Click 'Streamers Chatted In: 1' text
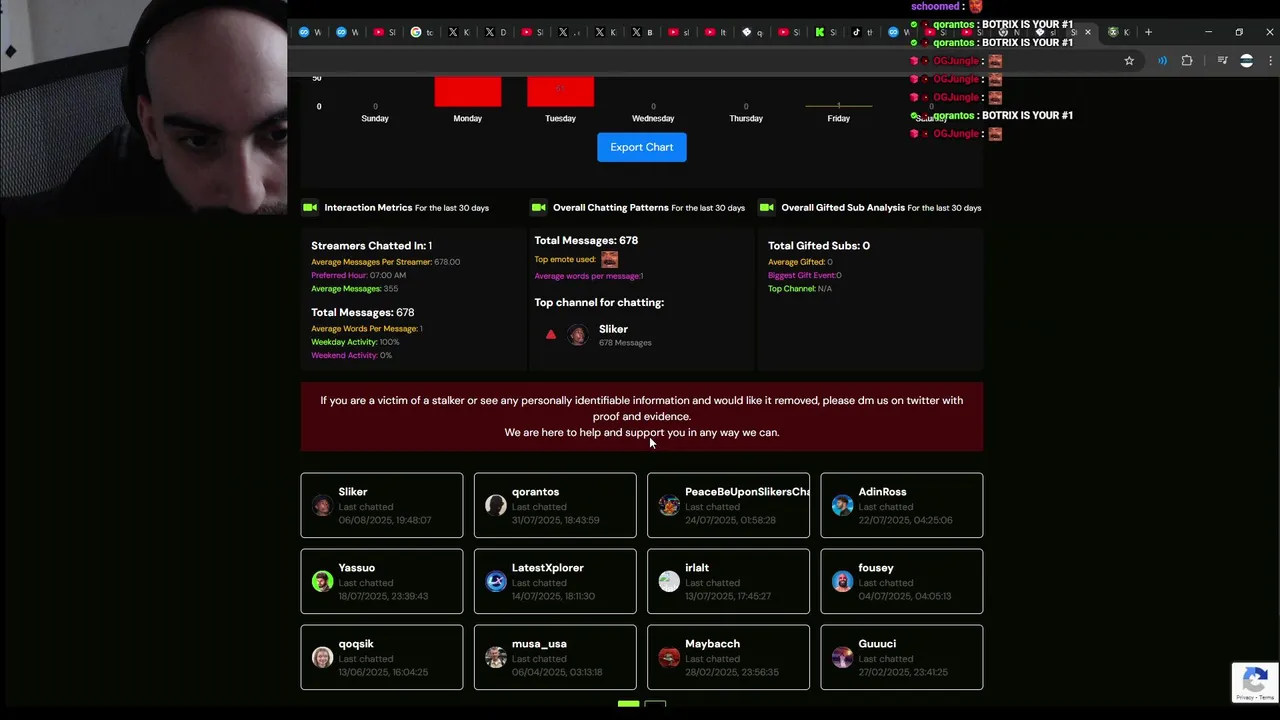 pos(371,246)
